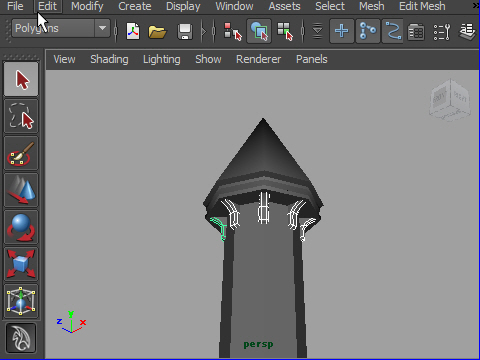Activate the Move tool

pyautogui.click(x=21, y=190)
